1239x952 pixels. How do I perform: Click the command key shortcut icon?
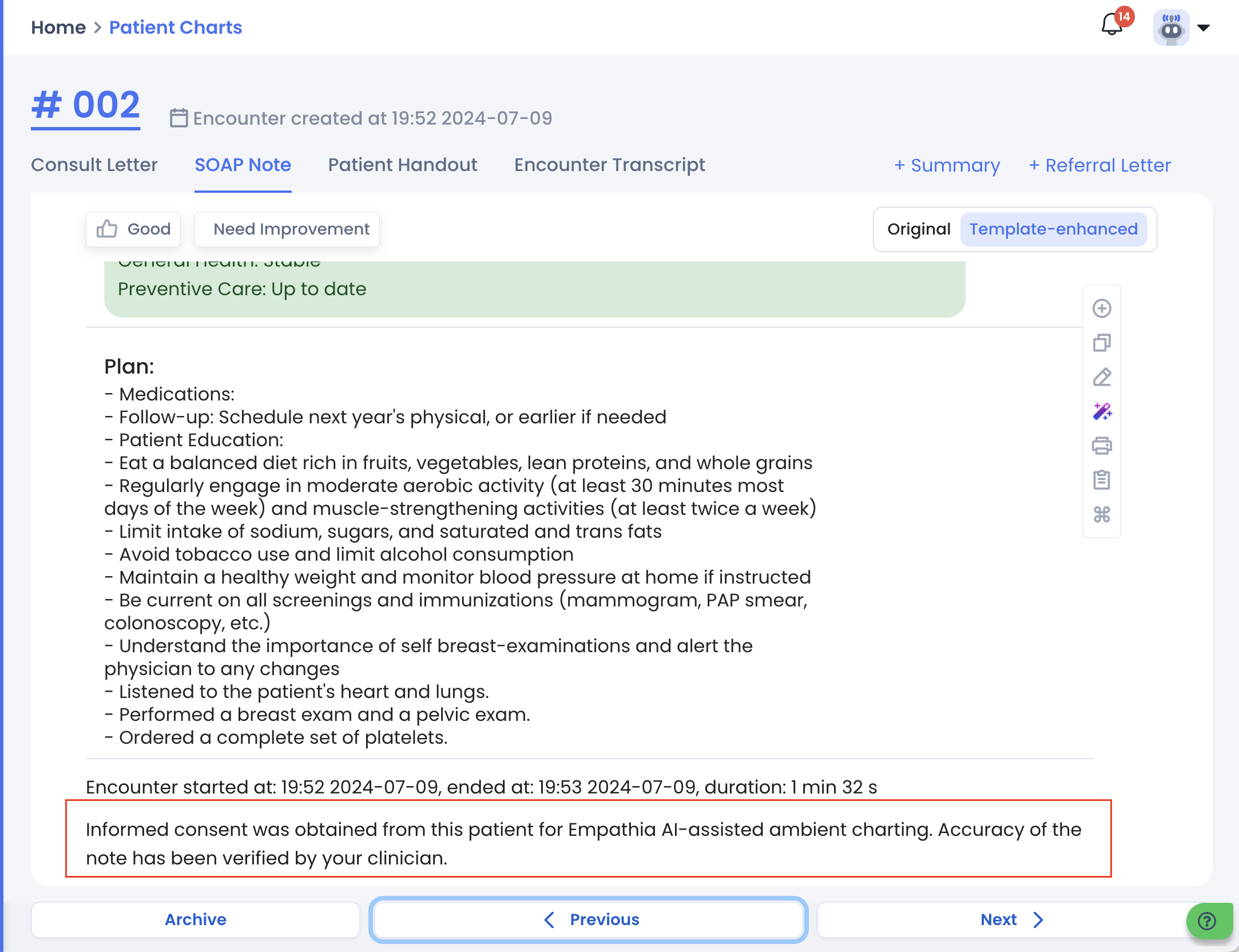click(x=1101, y=514)
